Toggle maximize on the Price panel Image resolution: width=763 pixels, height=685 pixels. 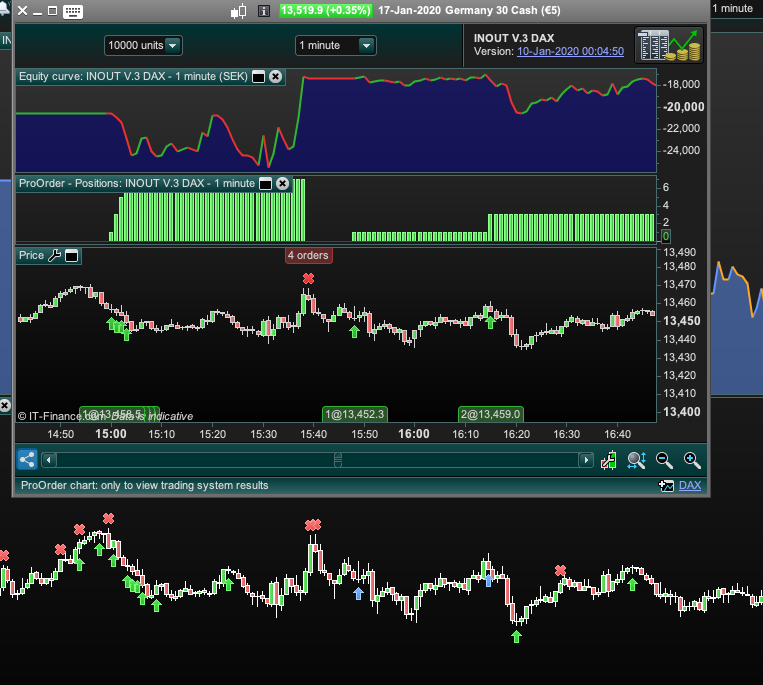73,256
